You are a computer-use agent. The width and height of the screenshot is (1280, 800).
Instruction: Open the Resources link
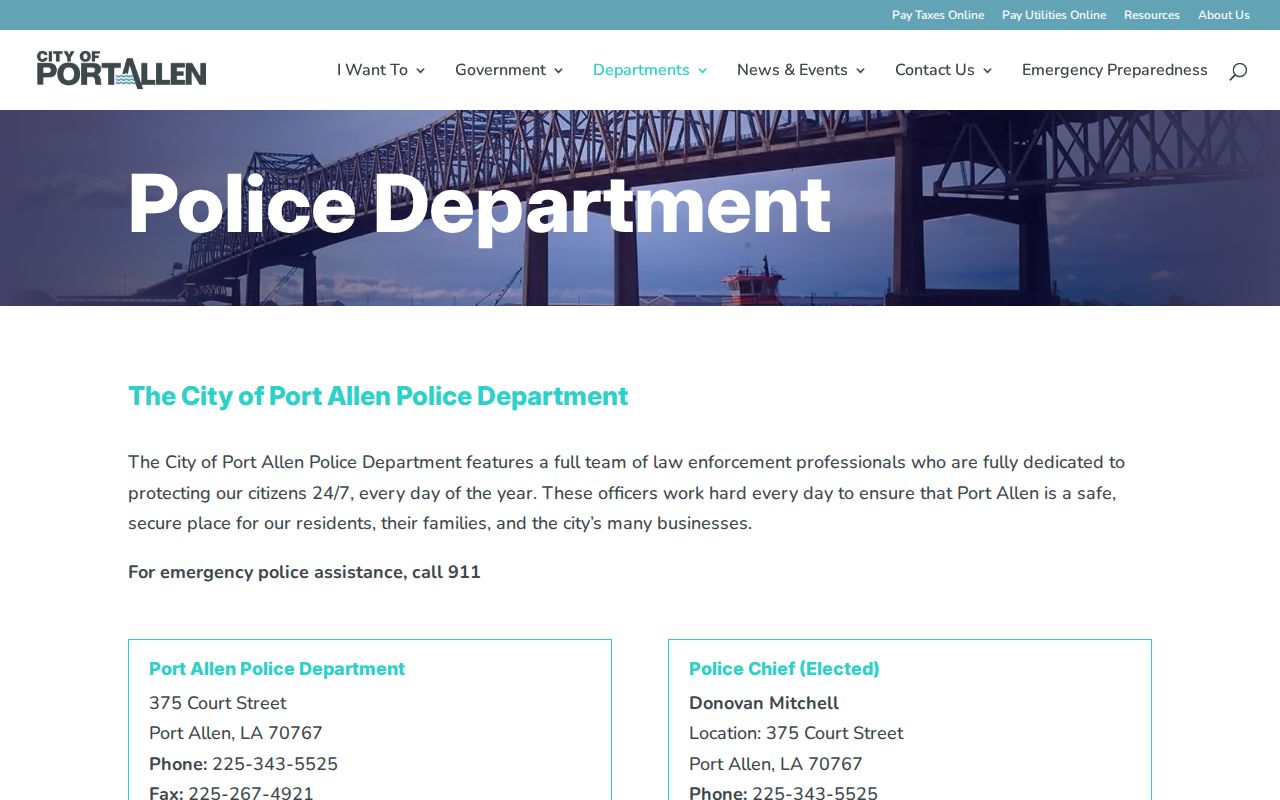click(1152, 15)
